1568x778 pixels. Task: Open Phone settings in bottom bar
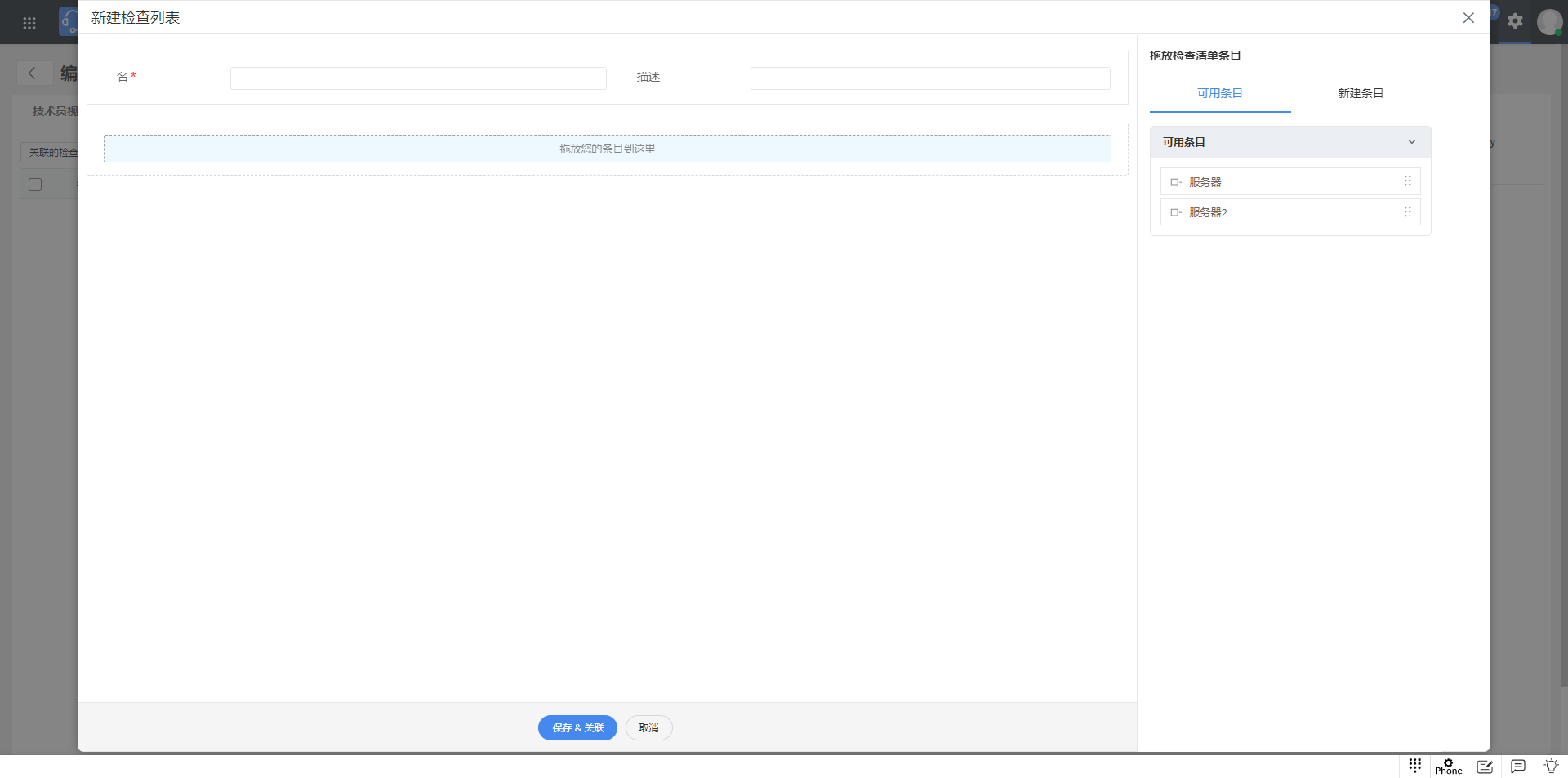coord(1448,766)
